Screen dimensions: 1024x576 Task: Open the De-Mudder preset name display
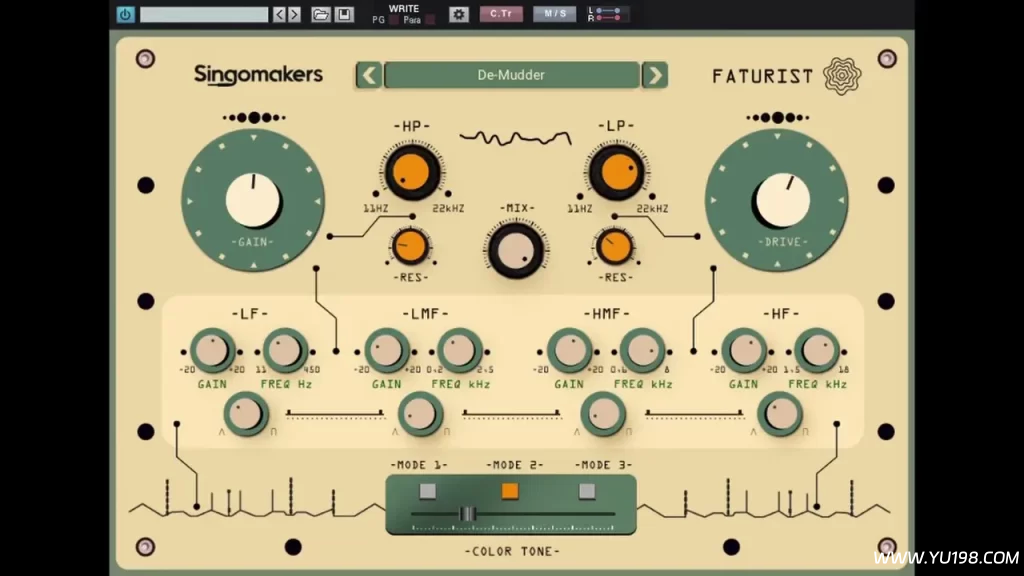point(511,75)
